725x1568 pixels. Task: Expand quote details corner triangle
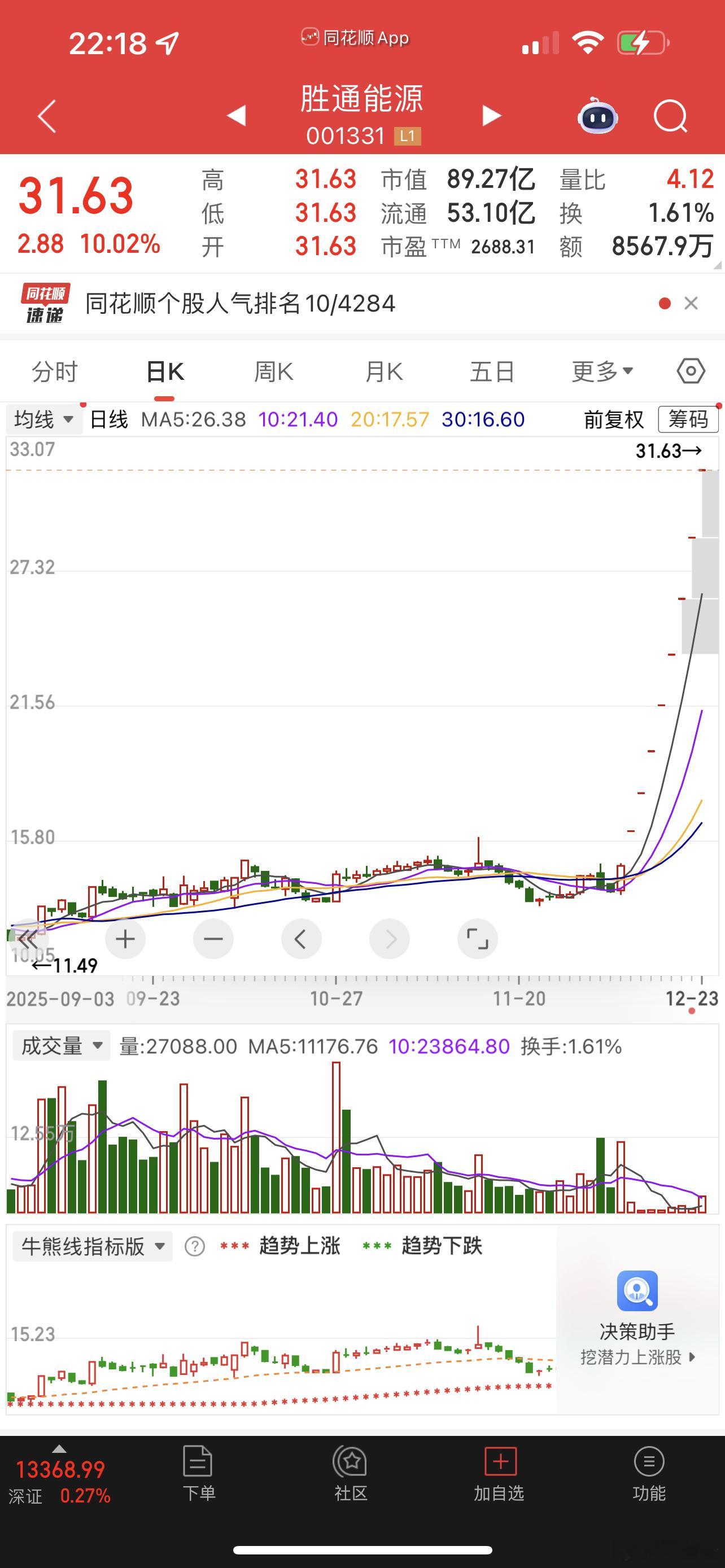click(717, 265)
